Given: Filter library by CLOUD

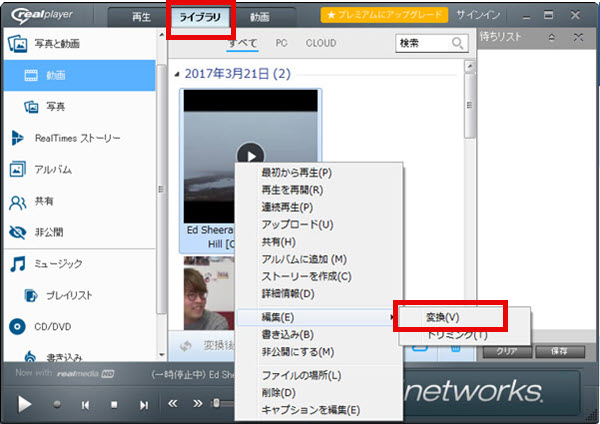Looking at the screenshot, I should [320, 43].
